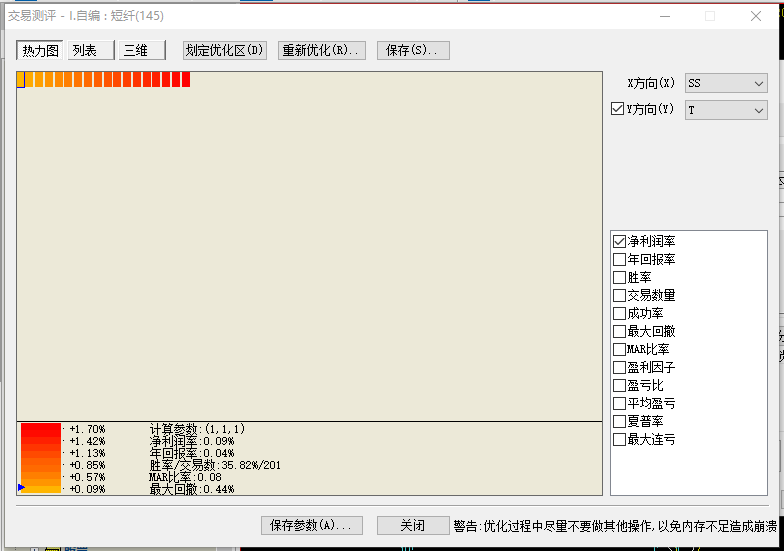784x551 pixels.
Task: Toggle the Y方向(Y) checkbox
Action: tap(618, 108)
